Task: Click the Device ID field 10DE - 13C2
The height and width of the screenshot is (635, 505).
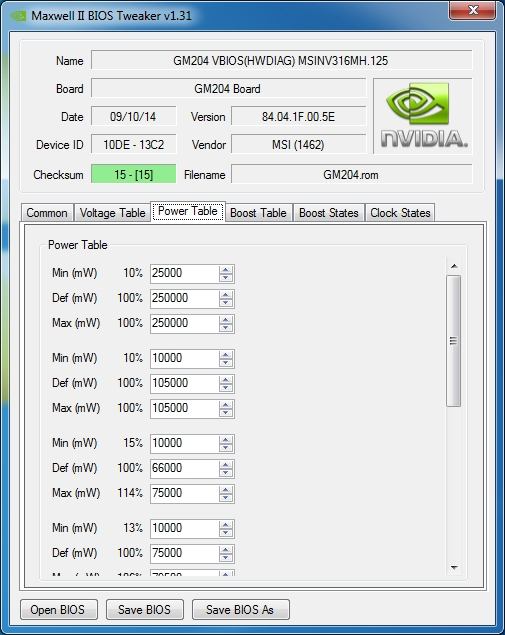Action: pyautogui.click(x=134, y=145)
